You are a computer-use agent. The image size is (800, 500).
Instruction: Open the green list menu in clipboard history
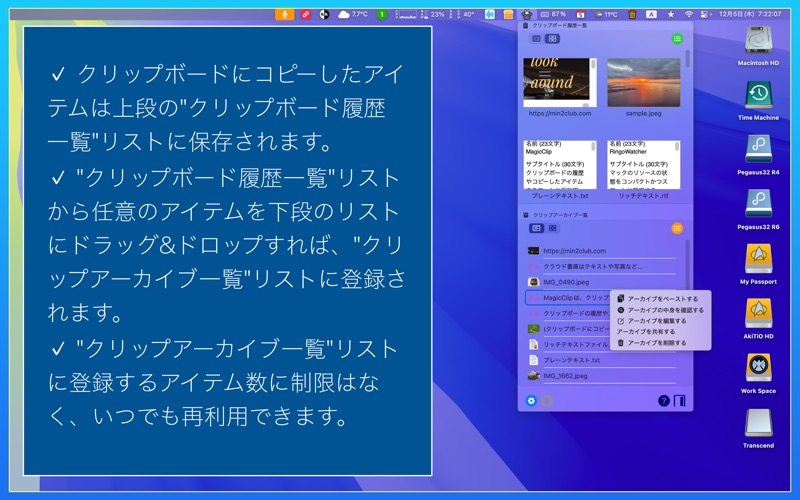[x=677, y=39]
